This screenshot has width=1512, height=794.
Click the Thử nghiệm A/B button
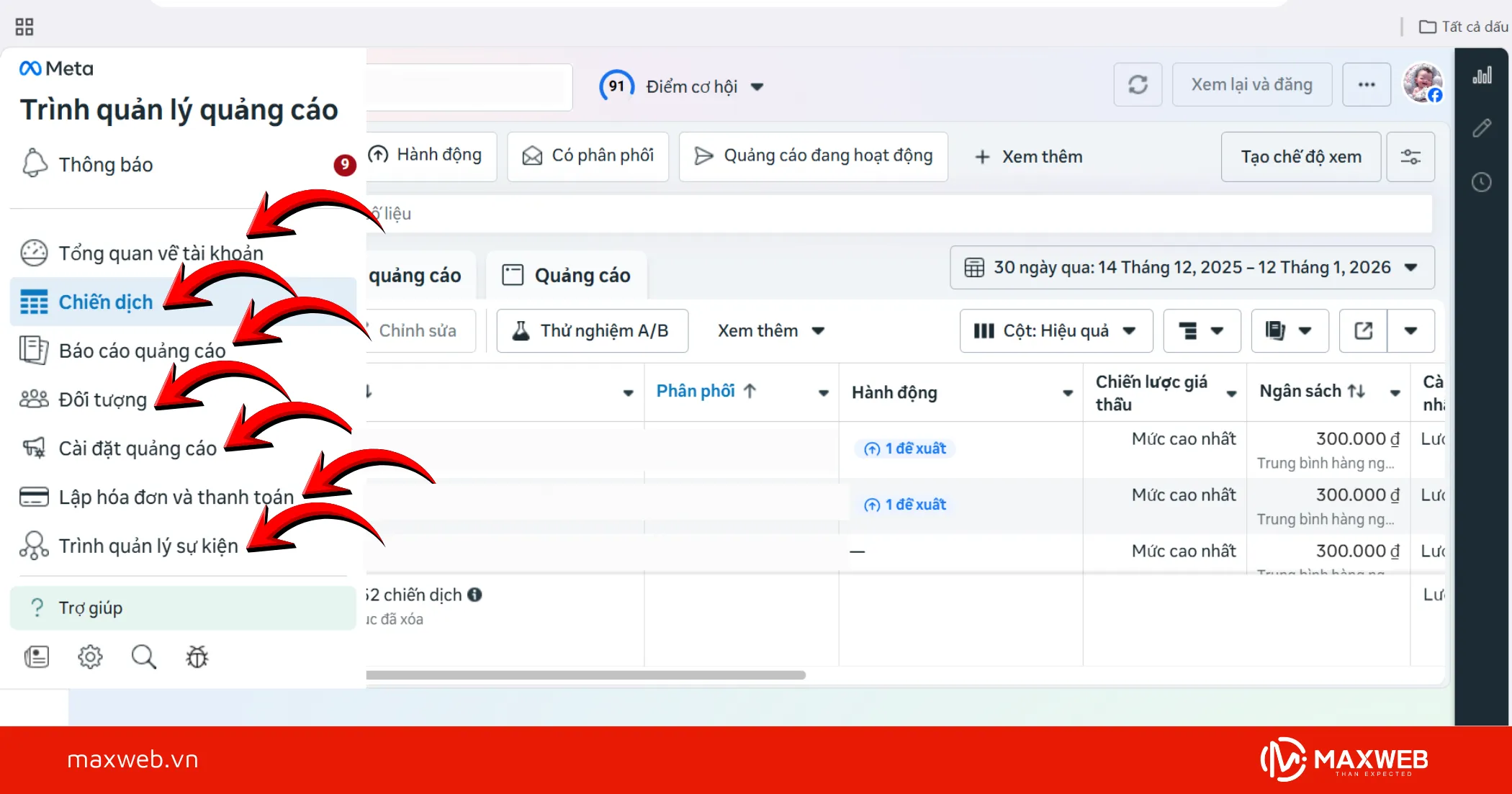[x=592, y=330]
